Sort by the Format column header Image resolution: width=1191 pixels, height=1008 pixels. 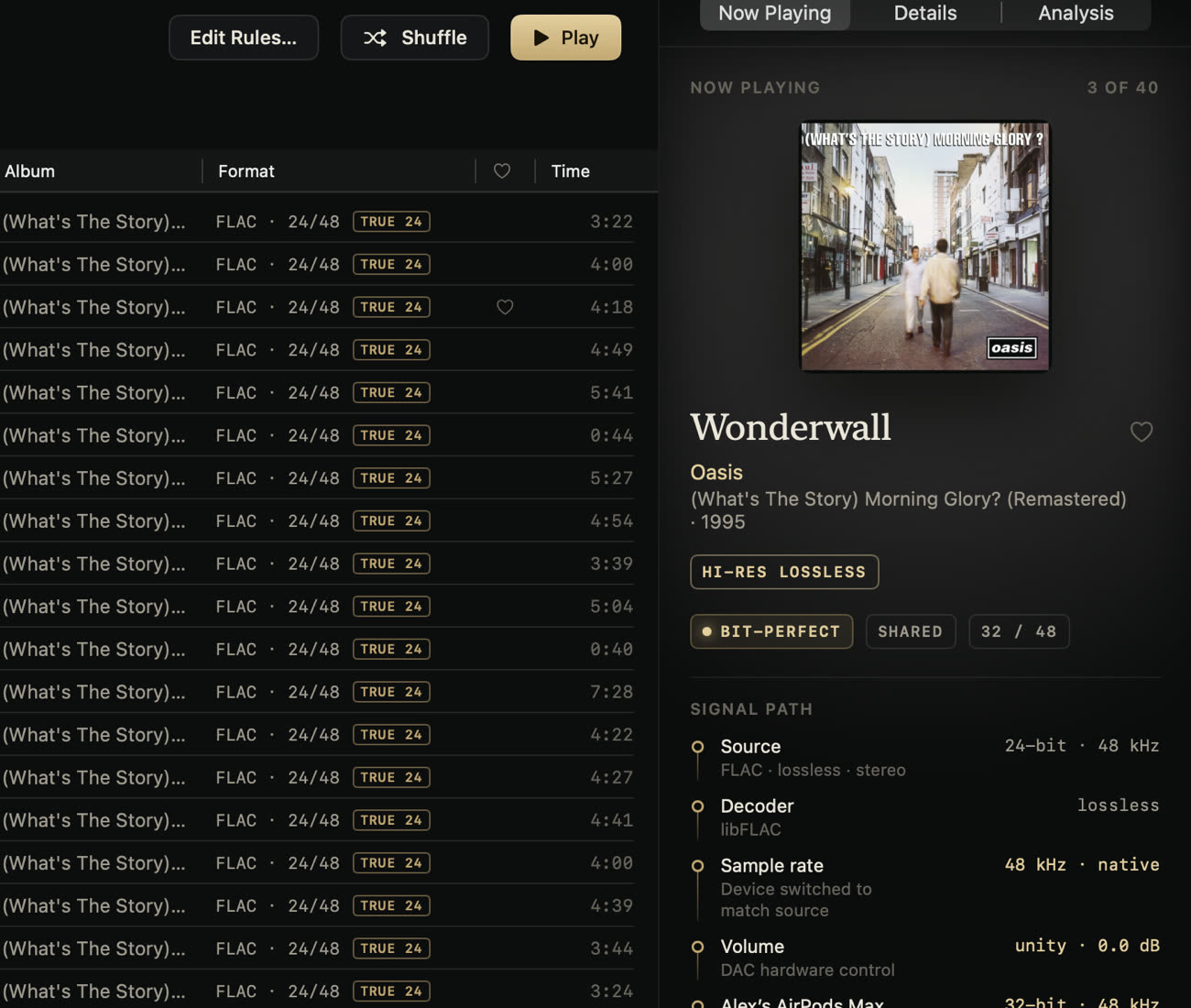tap(246, 171)
